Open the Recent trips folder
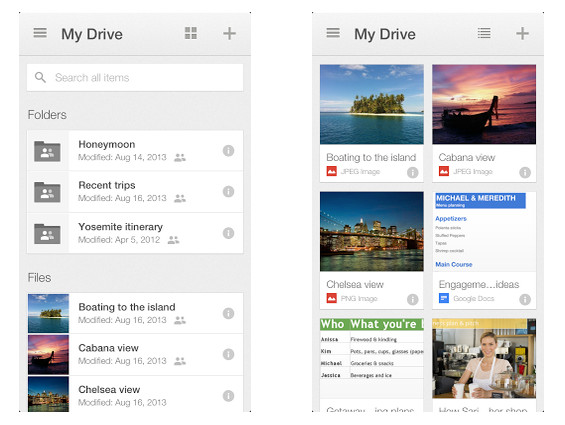Viewport: 565px width, 425px height. pyautogui.click(x=135, y=192)
